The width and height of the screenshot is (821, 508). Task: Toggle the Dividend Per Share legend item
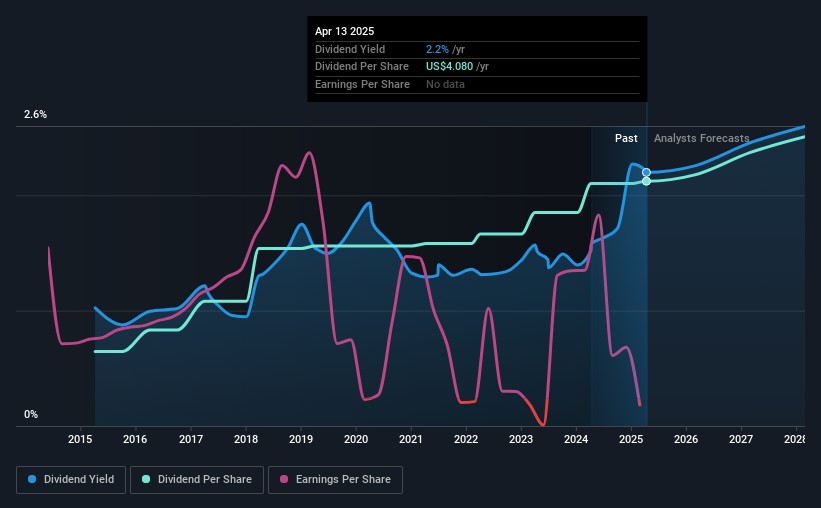[x=197, y=480]
